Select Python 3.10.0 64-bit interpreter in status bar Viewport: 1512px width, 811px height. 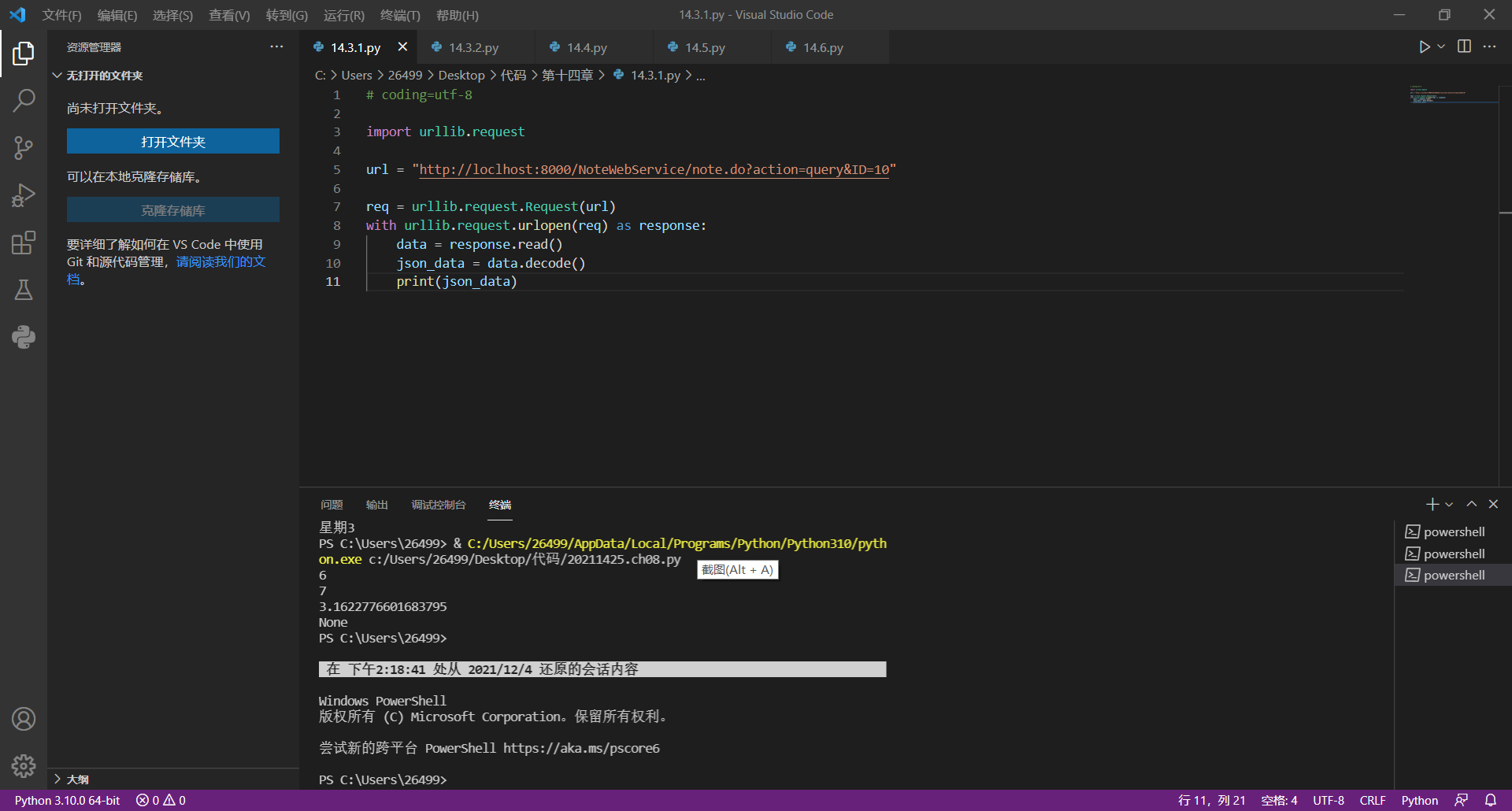point(67,800)
